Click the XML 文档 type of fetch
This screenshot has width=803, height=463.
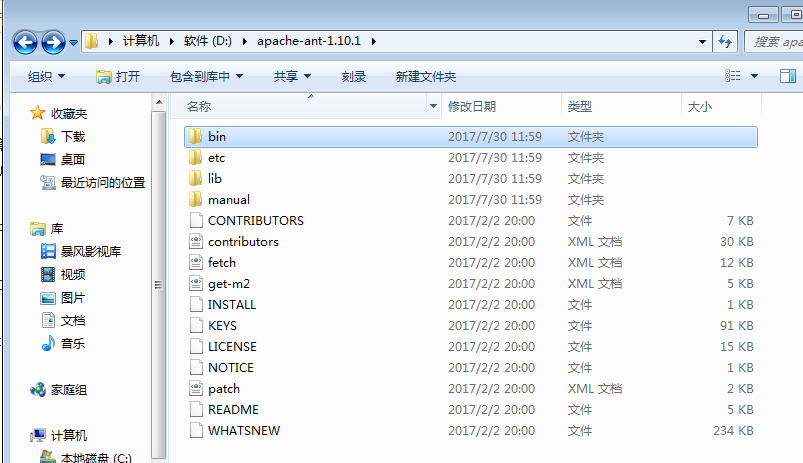pos(595,263)
